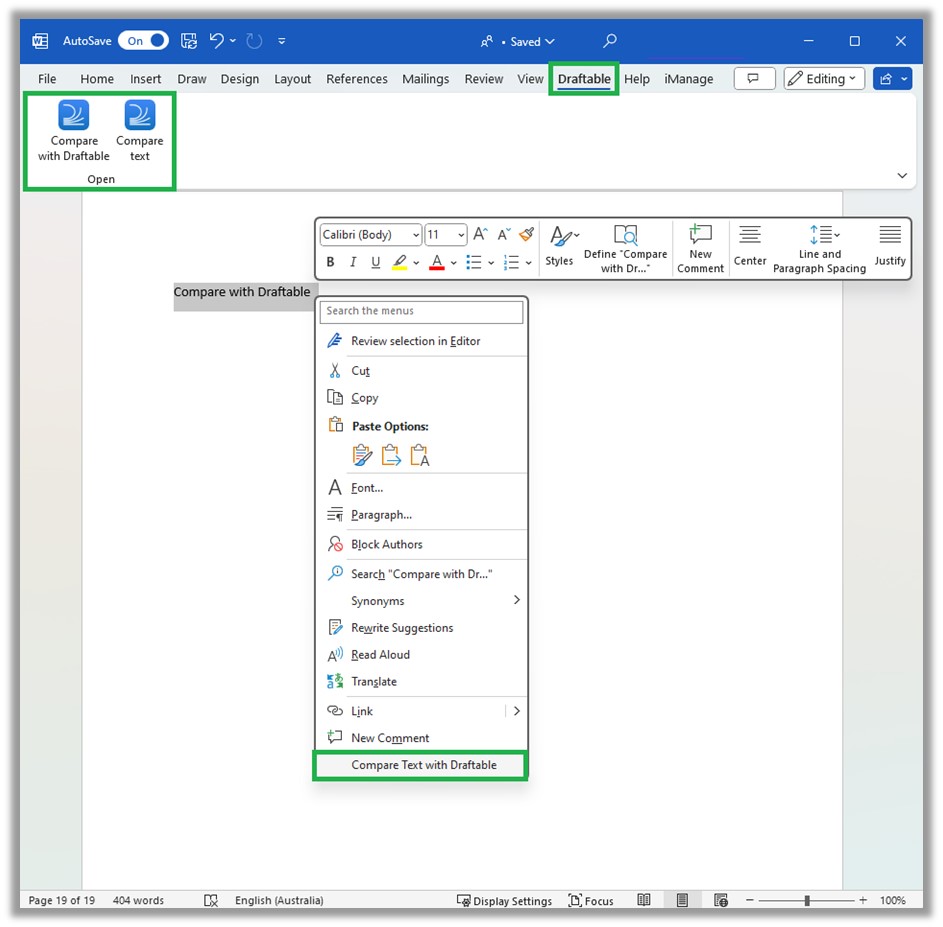943x927 pixels.
Task: Choose Cut from the context menu
Action: click(421, 371)
